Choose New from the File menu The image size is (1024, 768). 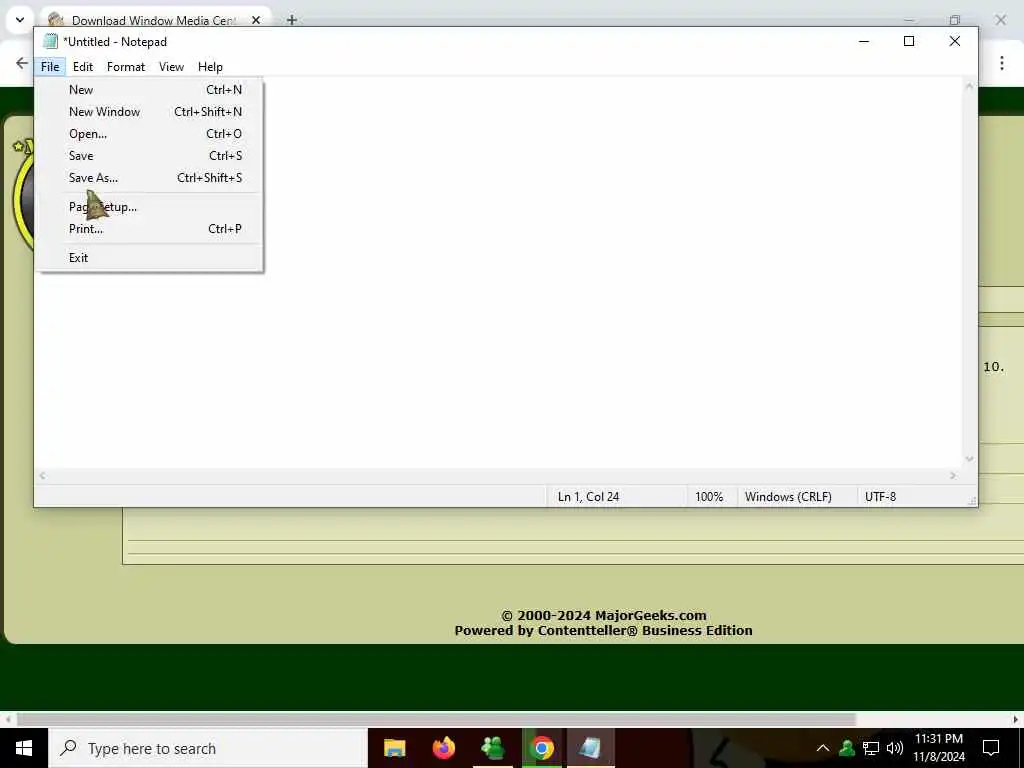coord(151,89)
